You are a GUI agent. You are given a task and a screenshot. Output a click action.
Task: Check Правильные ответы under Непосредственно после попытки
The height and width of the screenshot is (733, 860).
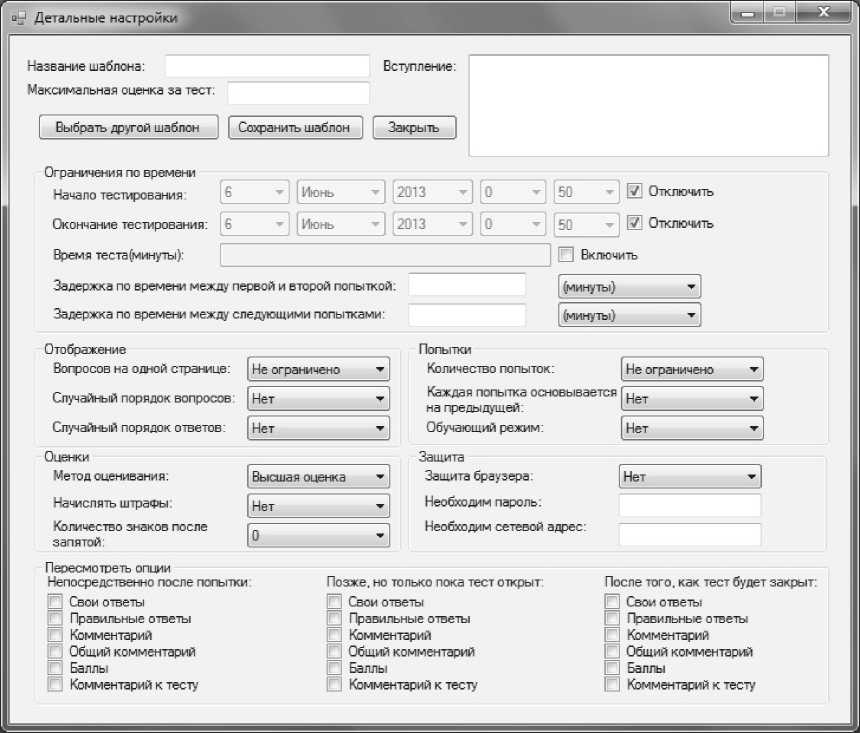click(55, 618)
